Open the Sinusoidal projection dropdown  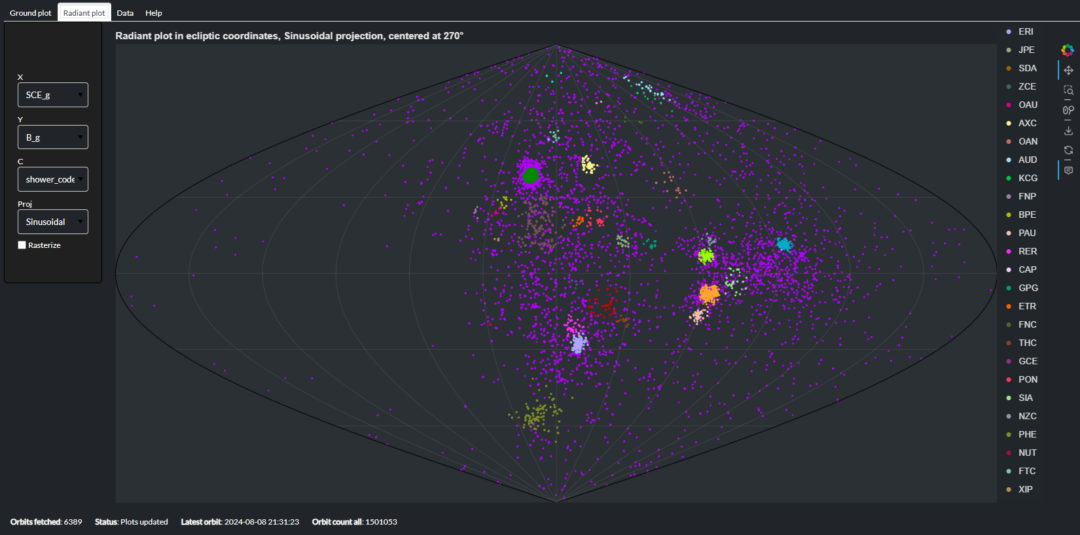tap(53, 221)
